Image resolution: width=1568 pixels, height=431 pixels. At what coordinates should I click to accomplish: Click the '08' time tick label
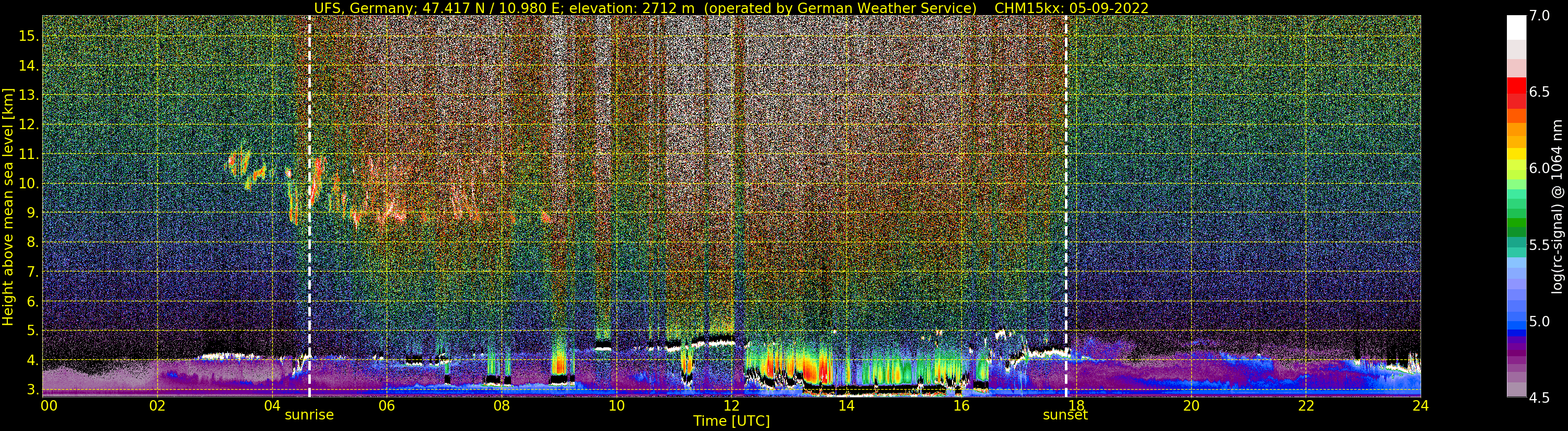coord(502,405)
